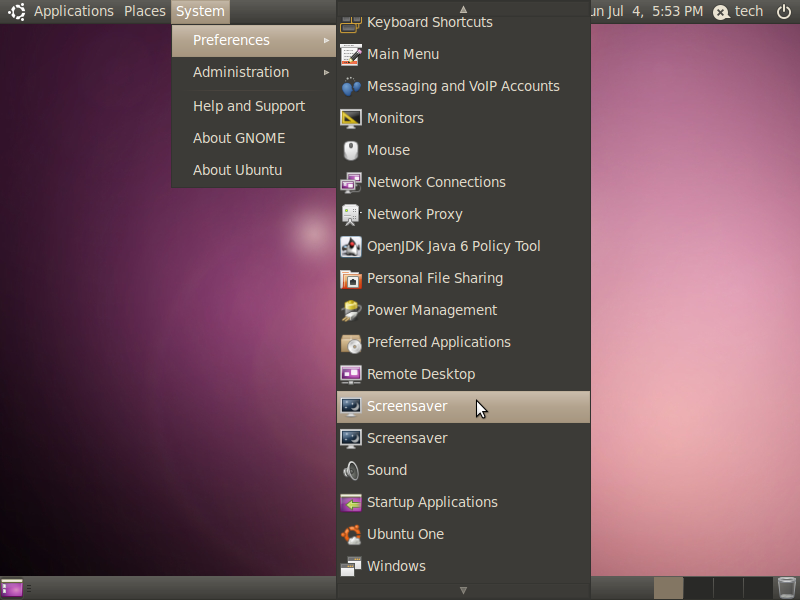Screen dimensions: 800x600
Task: Click the Messaging and VoIP Accounts icon
Action: 351,86
